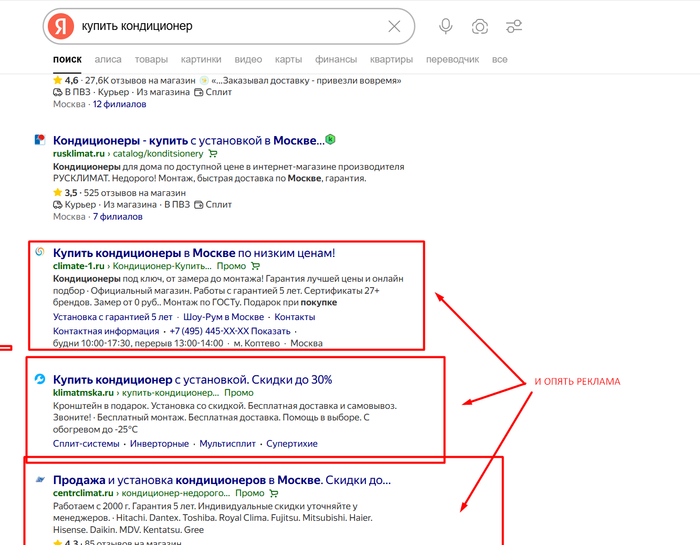The image size is (700, 545).
Task: Start voice search with microphone icon
Action: [445, 27]
